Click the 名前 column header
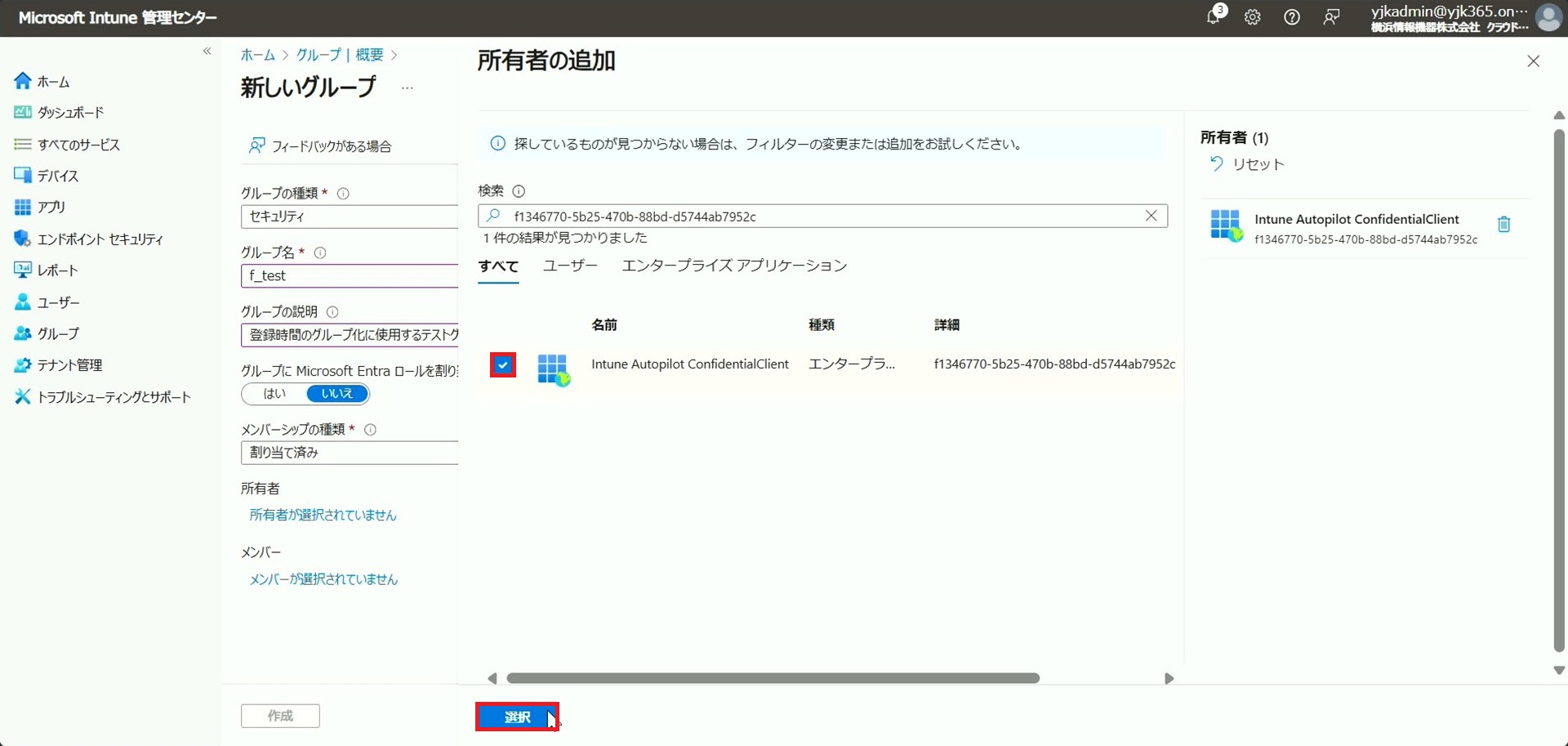1568x746 pixels. (x=604, y=325)
